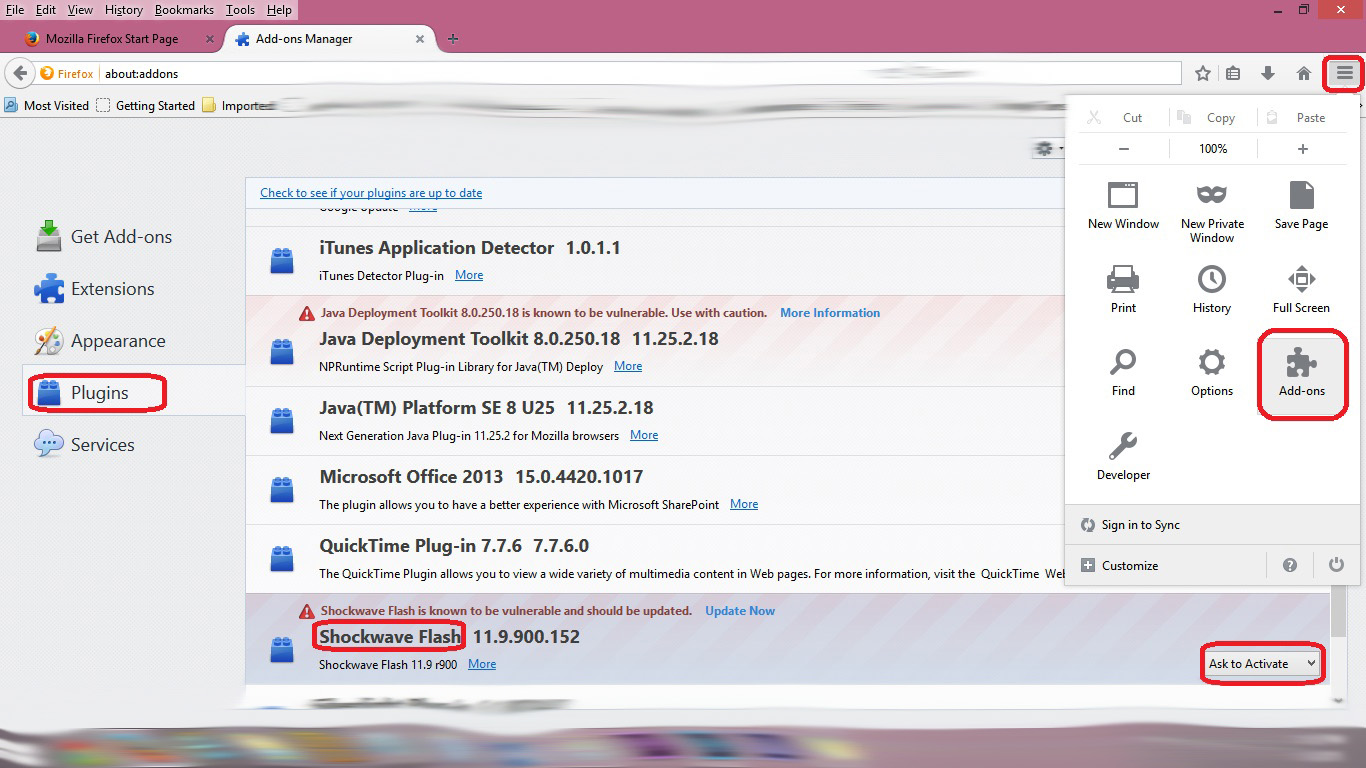Open the View menu
1366x768 pixels.
click(80, 10)
